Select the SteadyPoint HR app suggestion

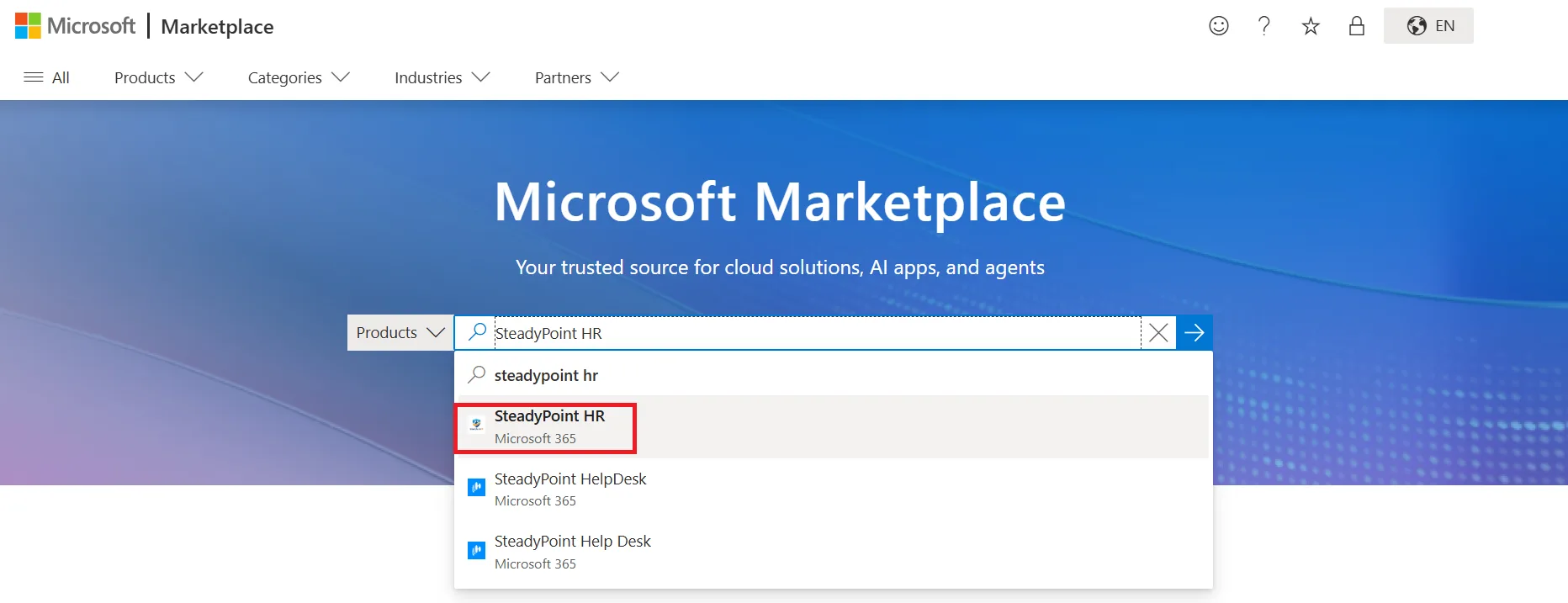[834, 427]
